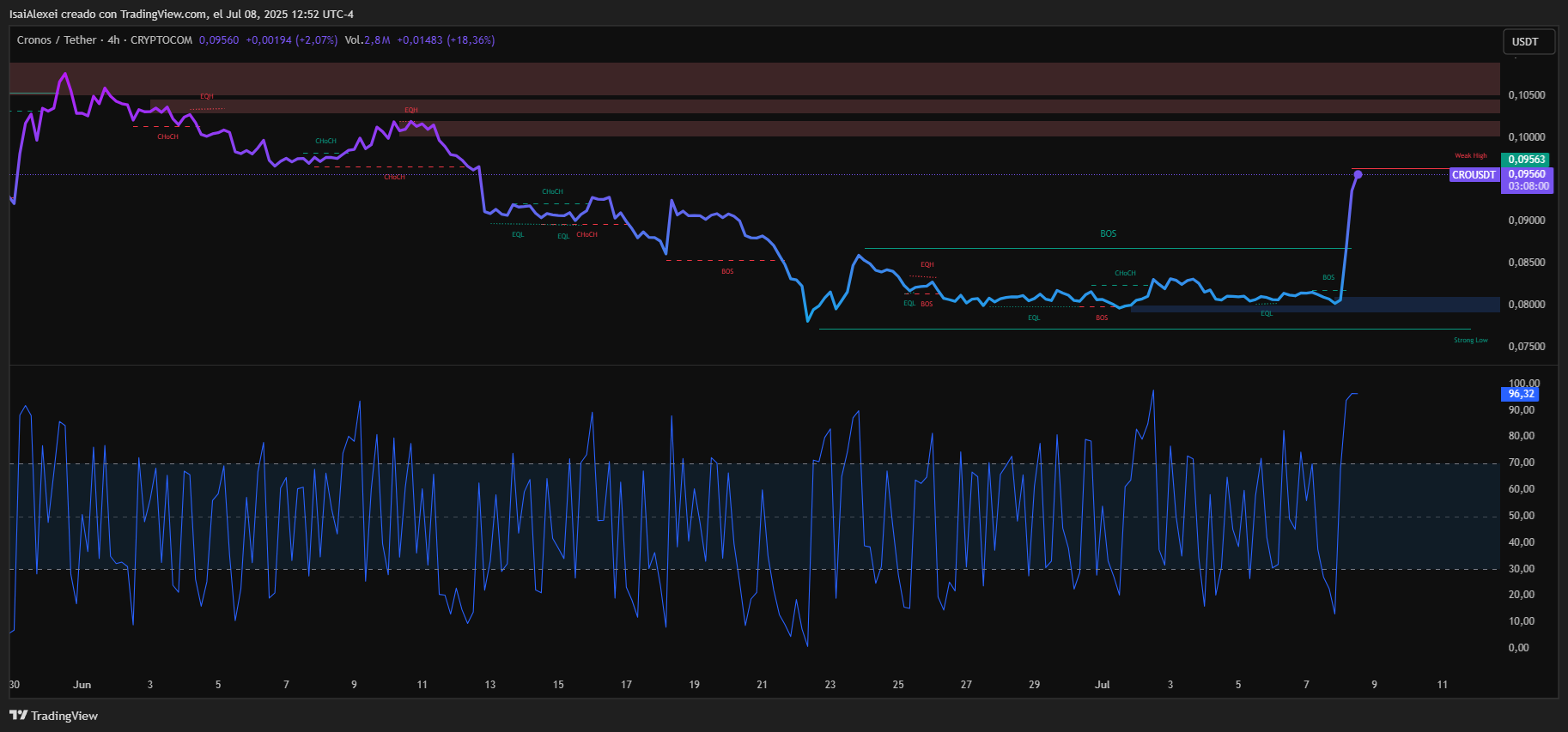Click the 30,00 oversold axis value
The height and width of the screenshot is (732, 1568).
[1522, 569]
